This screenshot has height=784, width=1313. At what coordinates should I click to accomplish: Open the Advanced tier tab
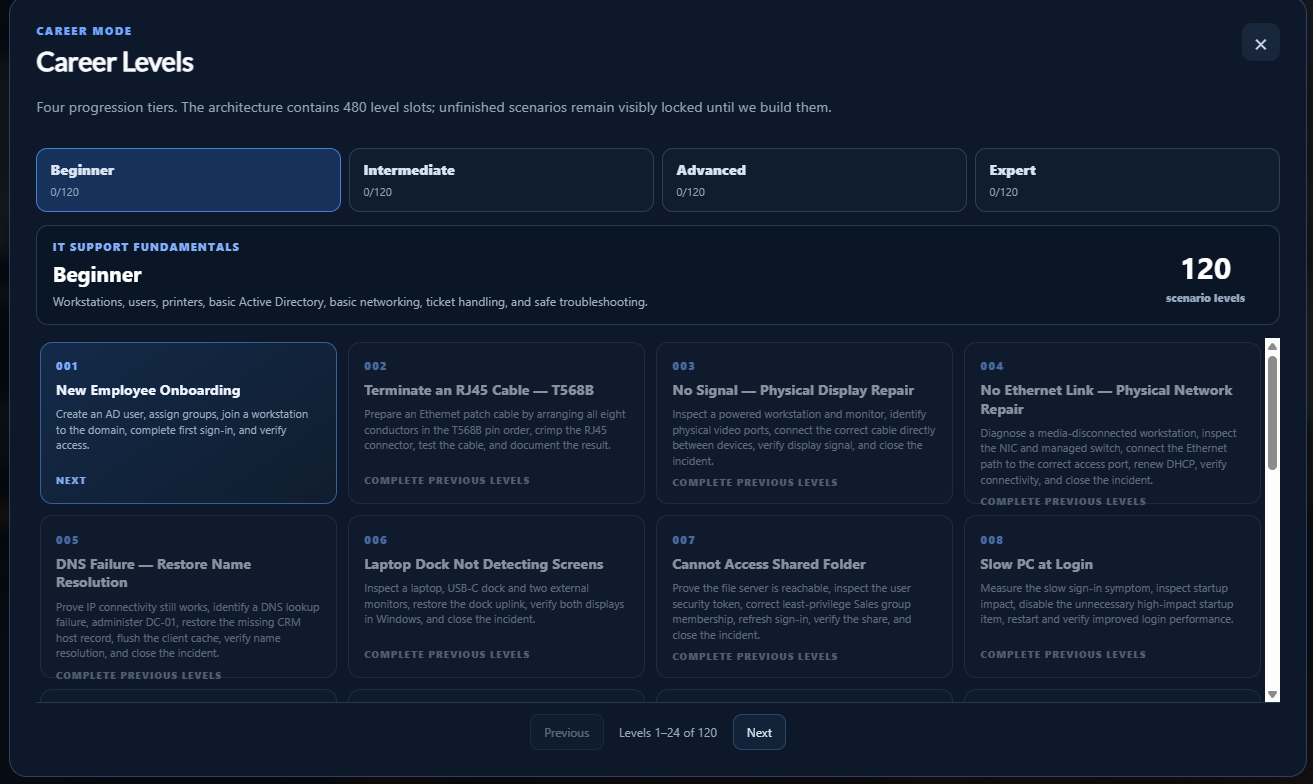point(814,180)
